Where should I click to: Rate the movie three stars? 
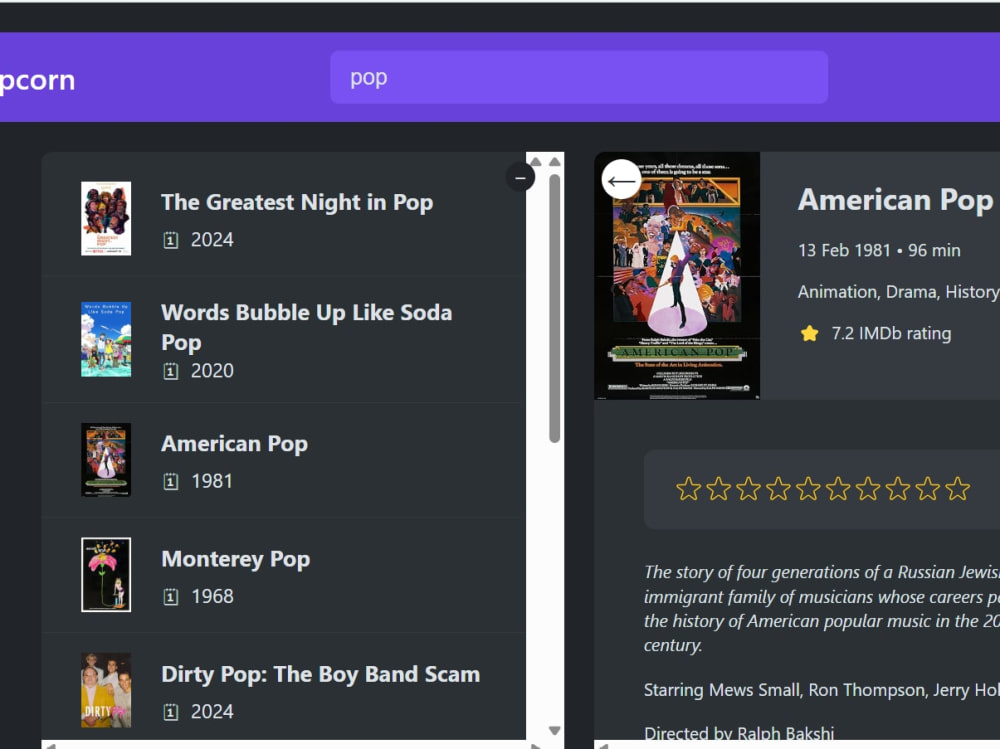coord(748,489)
